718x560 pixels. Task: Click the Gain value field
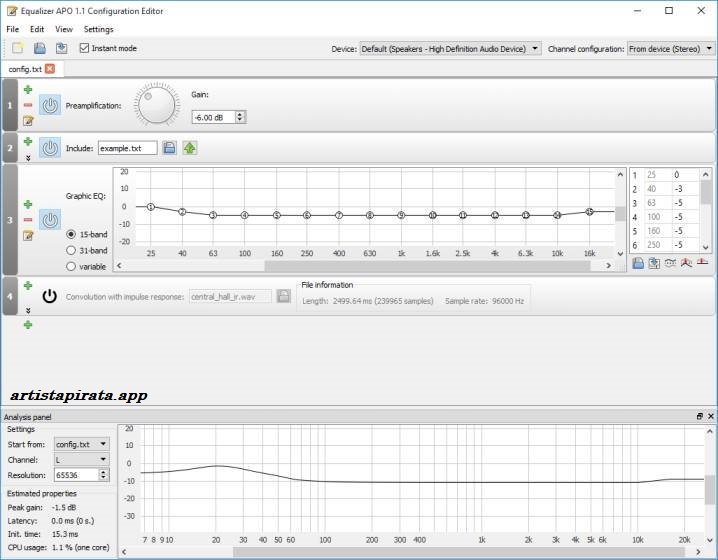214,117
